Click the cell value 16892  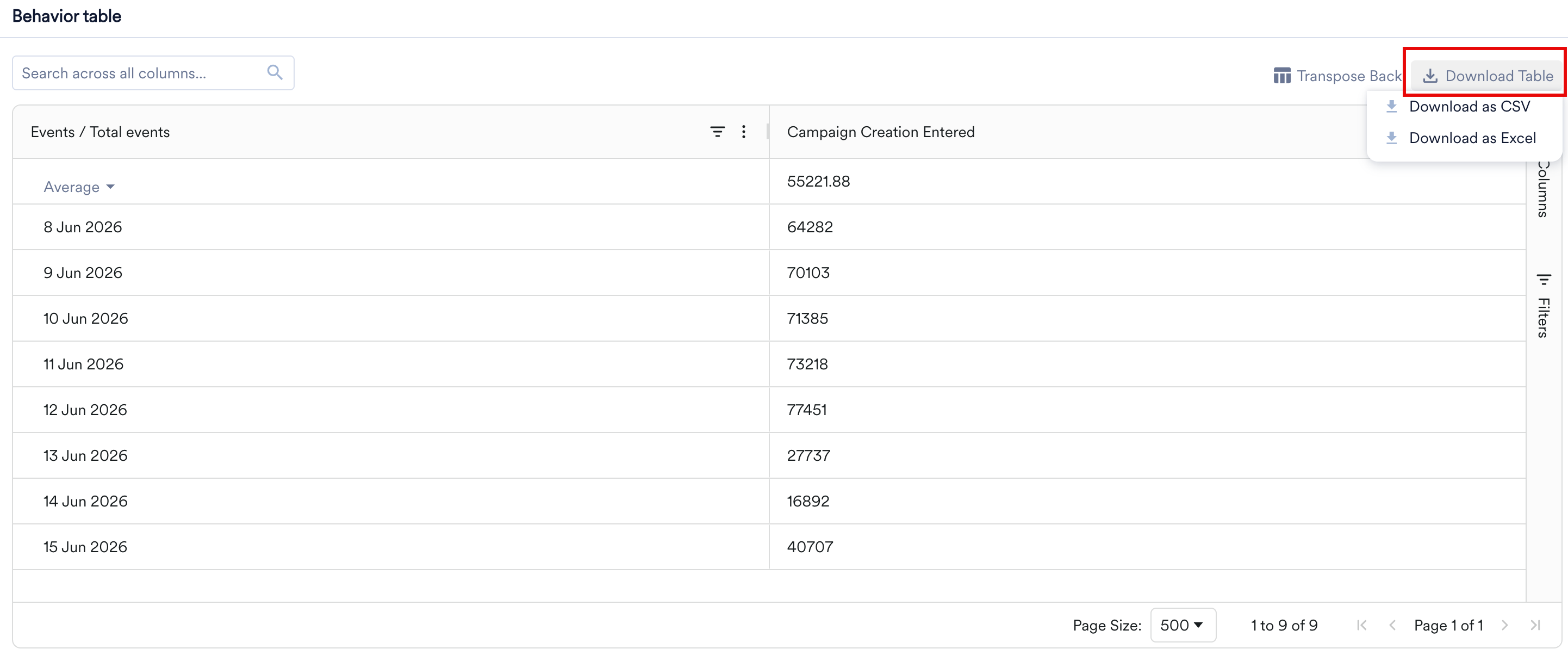tap(808, 502)
